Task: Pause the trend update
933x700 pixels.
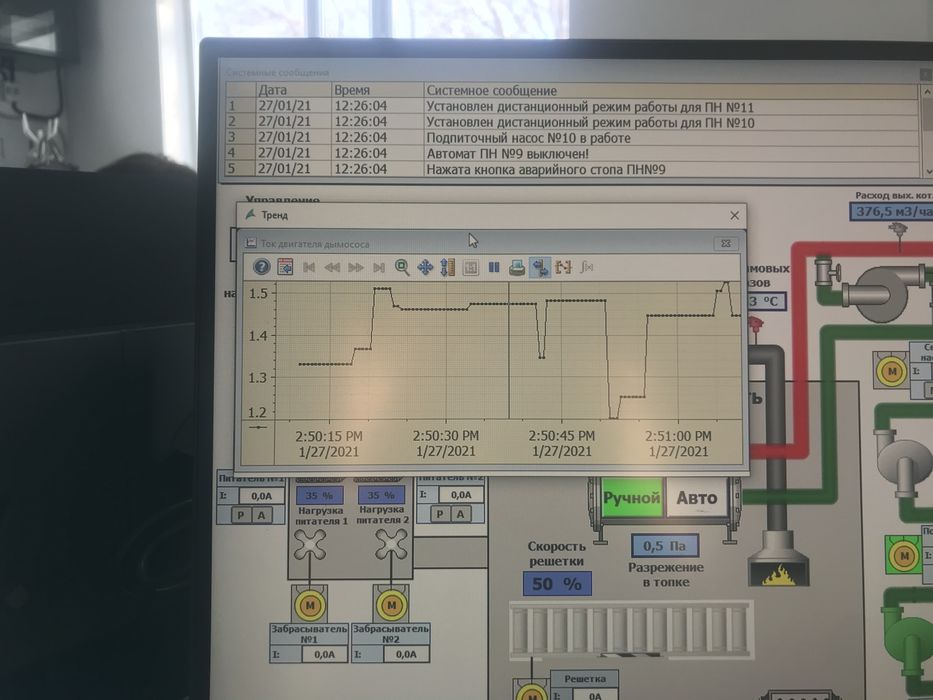Action: click(494, 267)
